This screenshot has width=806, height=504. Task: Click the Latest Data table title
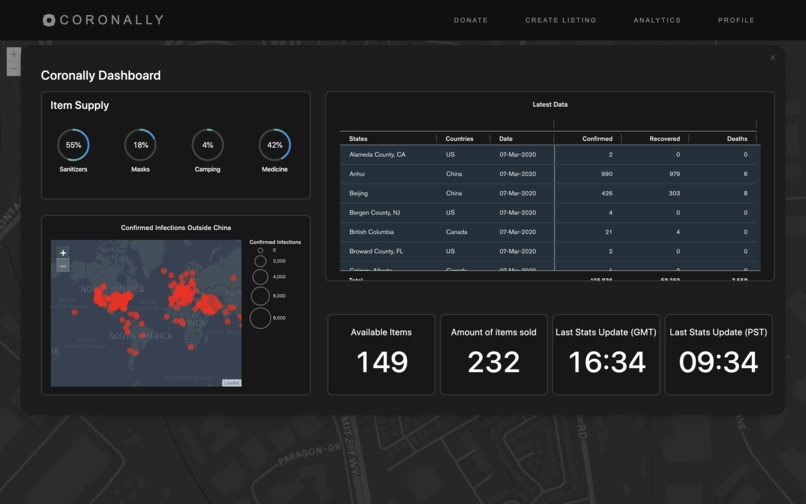coord(550,104)
